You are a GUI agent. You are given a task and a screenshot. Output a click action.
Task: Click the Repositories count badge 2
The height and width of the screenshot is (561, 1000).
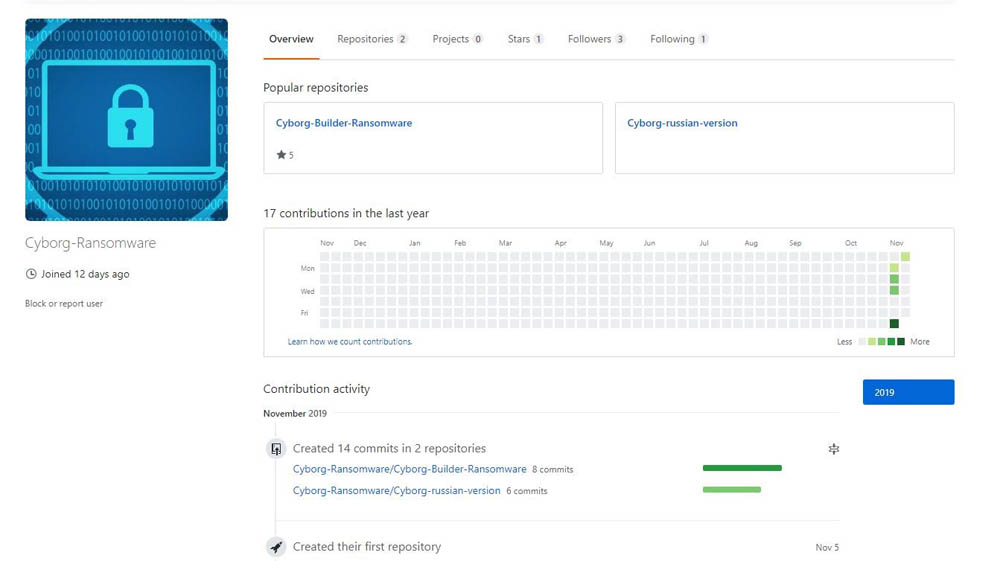(x=402, y=39)
